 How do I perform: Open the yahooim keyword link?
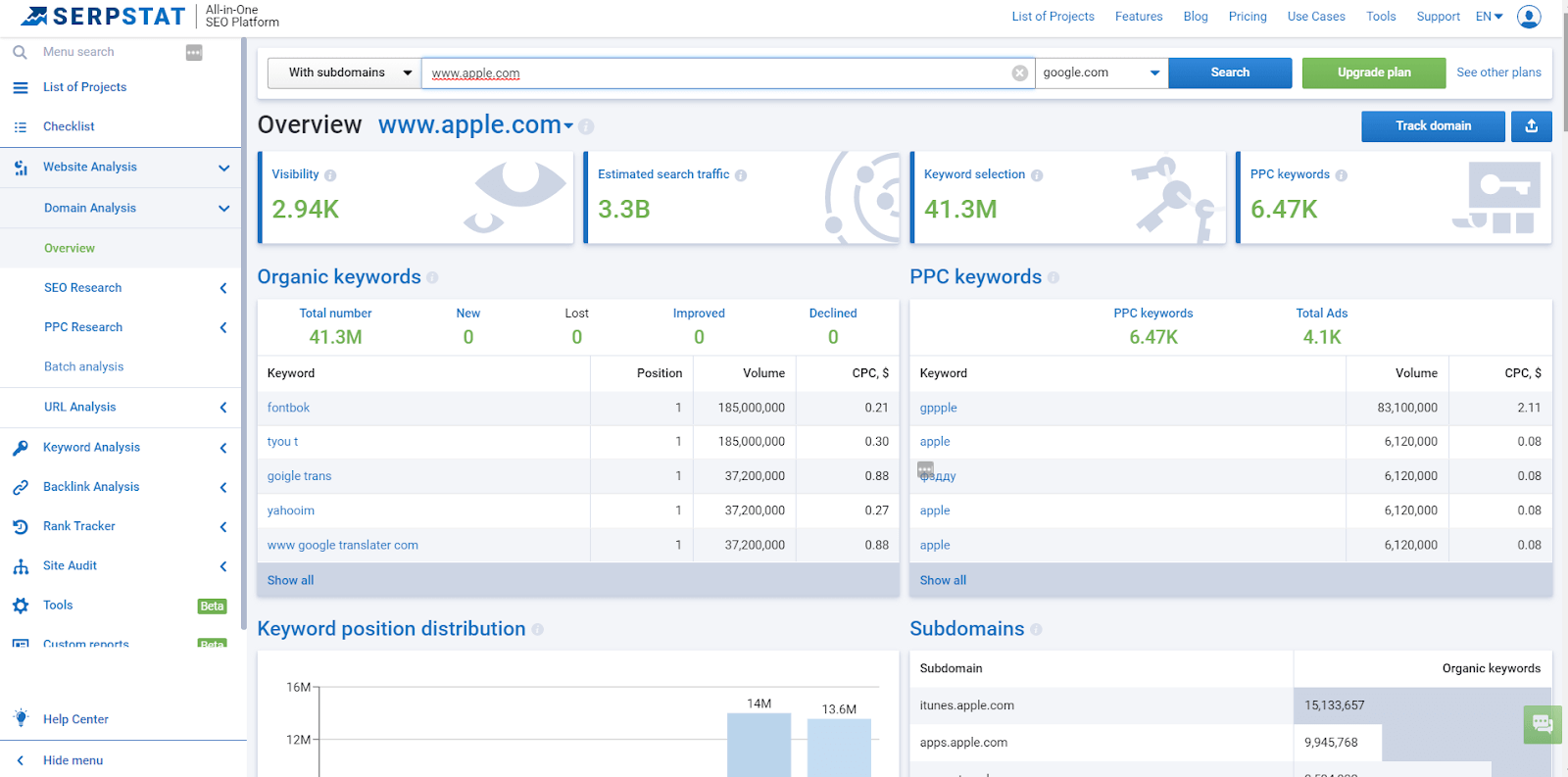click(290, 510)
